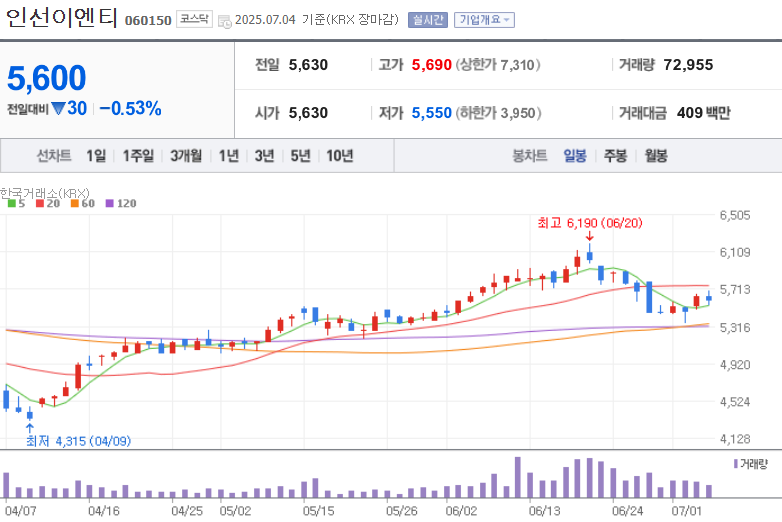782x522 pixels.
Task: Click the 거래량 volume legend marker
Action: [x=736, y=464]
